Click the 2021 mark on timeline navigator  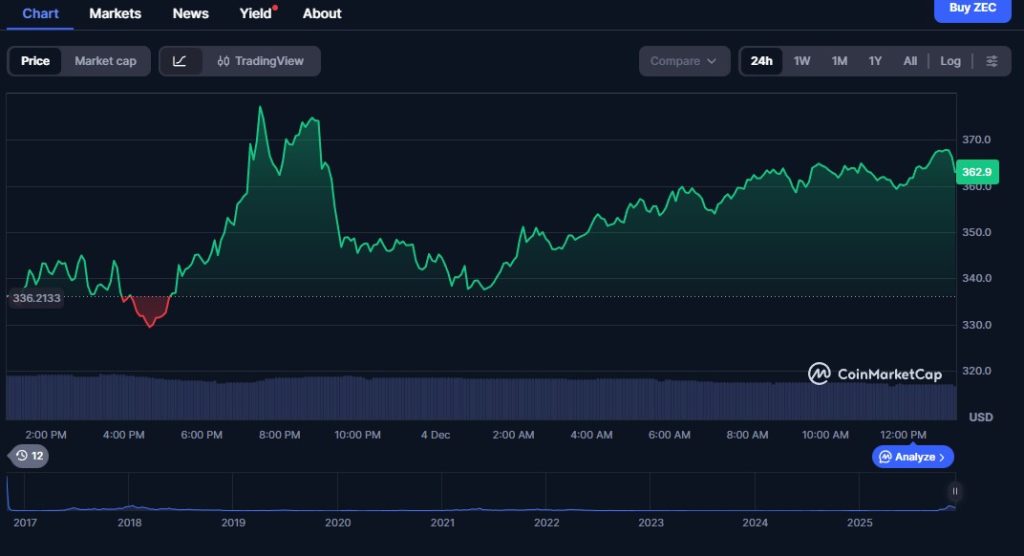442,522
